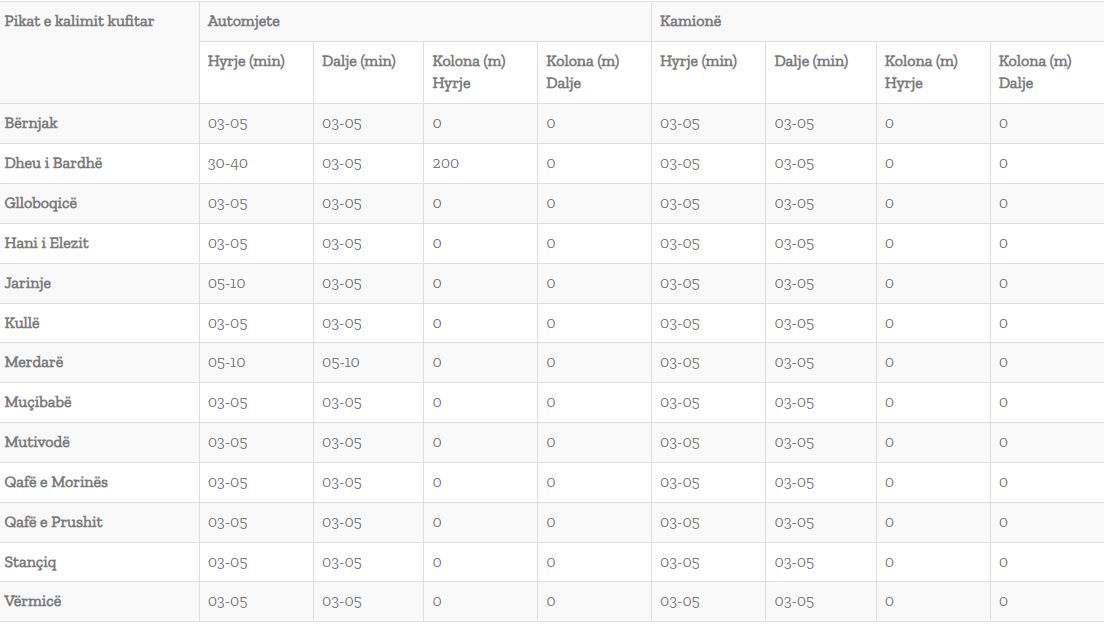Click the Muçibabë row label
Screen dimensions: 1104x624
point(38,403)
